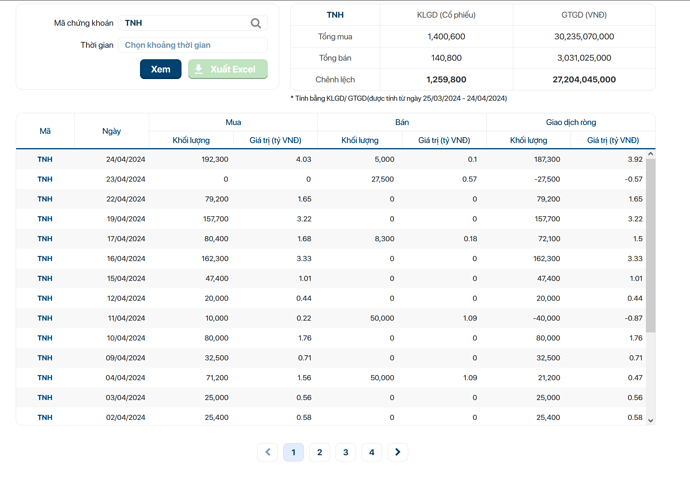Click the next page arrow in pagination
690x484 pixels.
tap(398, 452)
